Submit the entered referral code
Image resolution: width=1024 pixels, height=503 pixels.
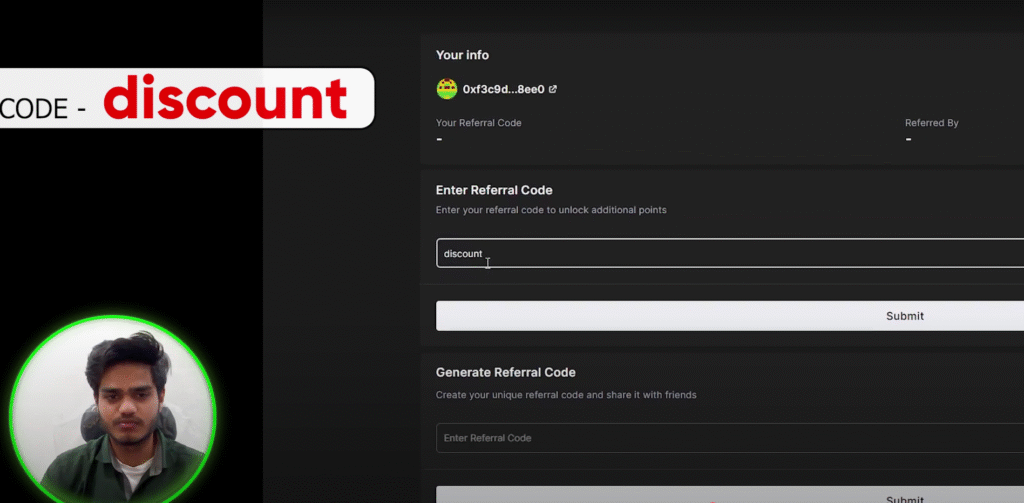(x=730, y=316)
